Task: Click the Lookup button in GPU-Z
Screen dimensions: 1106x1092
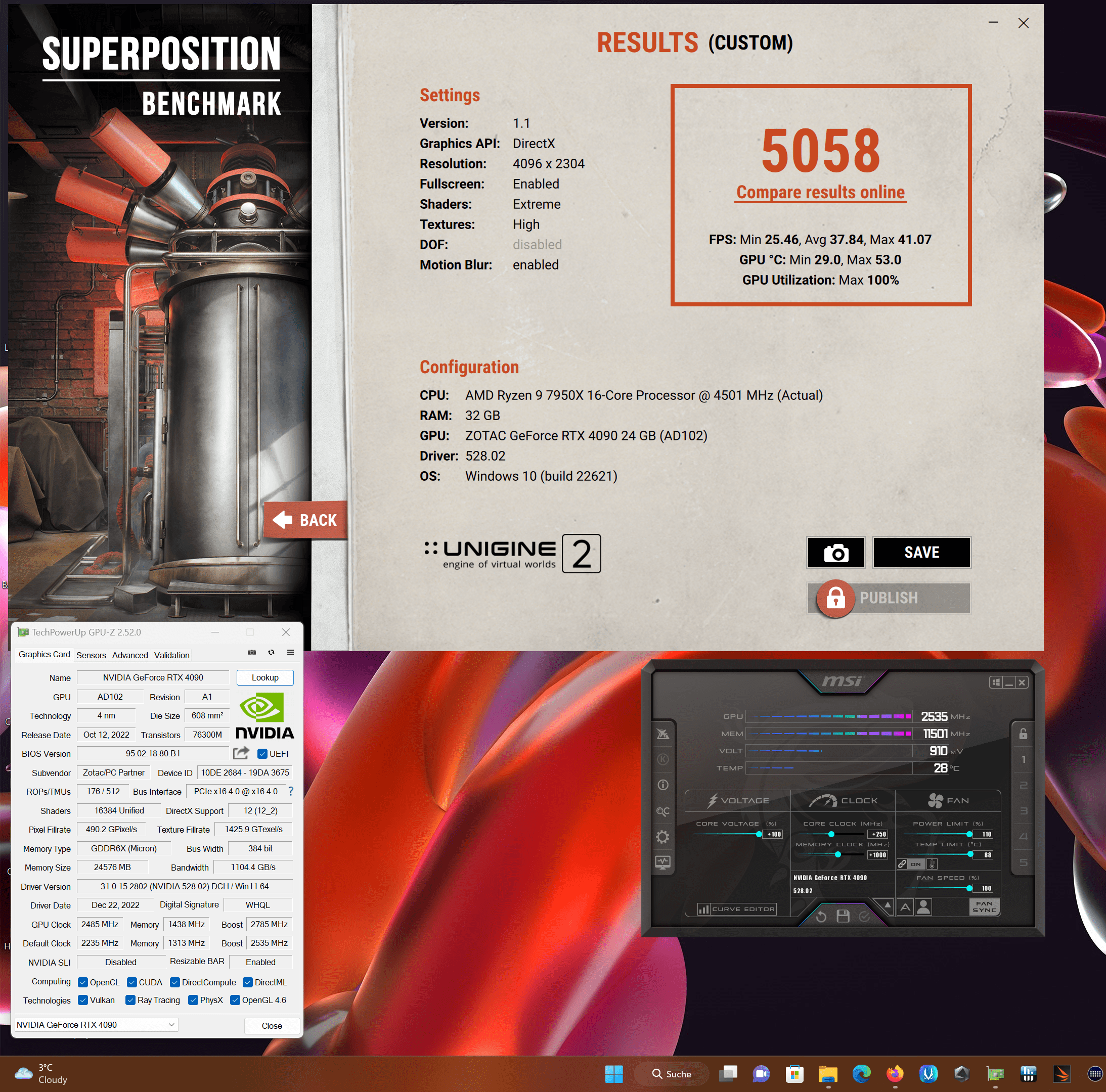Action: [x=265, y=677]
